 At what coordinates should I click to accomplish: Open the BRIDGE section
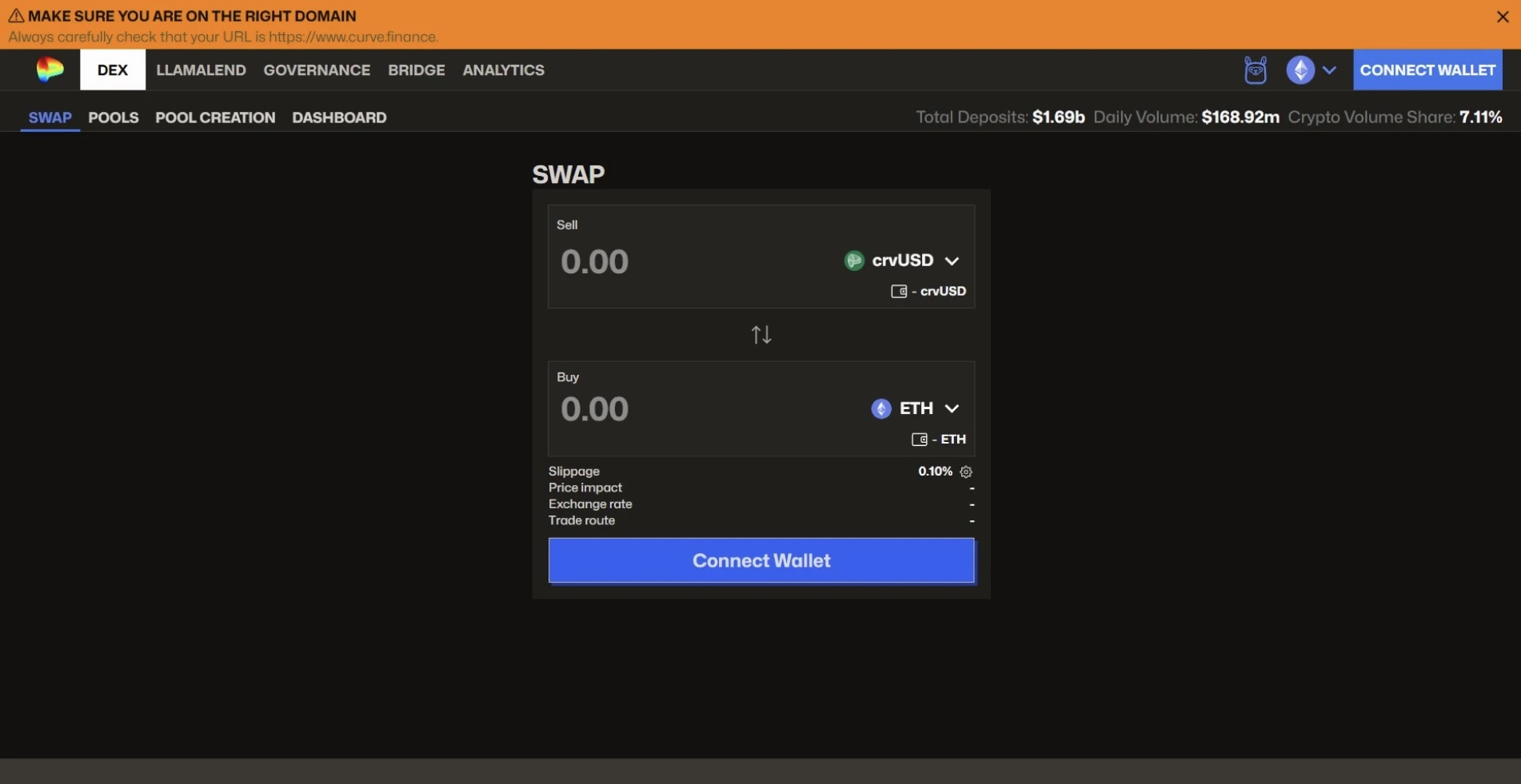click(417, 70)
